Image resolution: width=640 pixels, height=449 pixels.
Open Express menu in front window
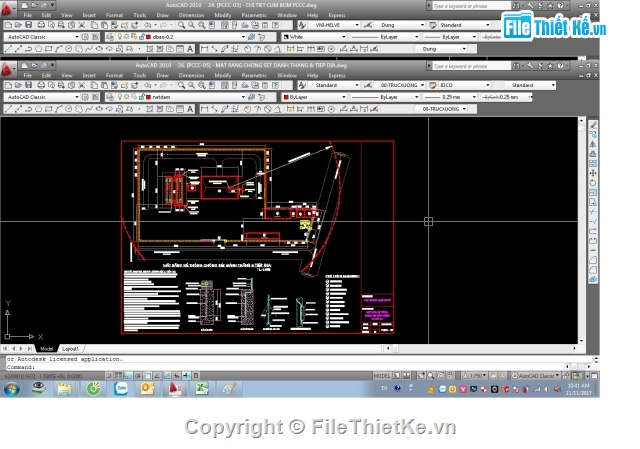click(337, 76)
